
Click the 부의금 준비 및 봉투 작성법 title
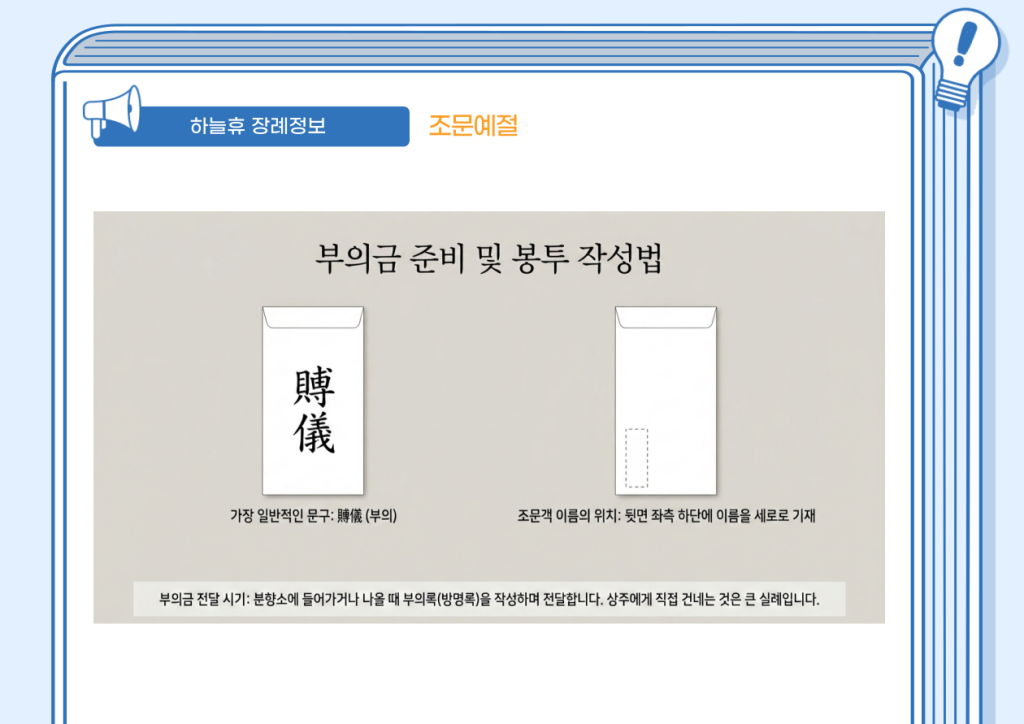489,259
